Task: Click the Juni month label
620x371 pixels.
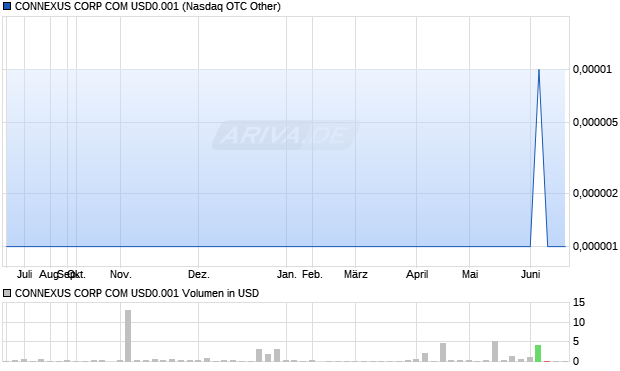Action: (530, 274)
